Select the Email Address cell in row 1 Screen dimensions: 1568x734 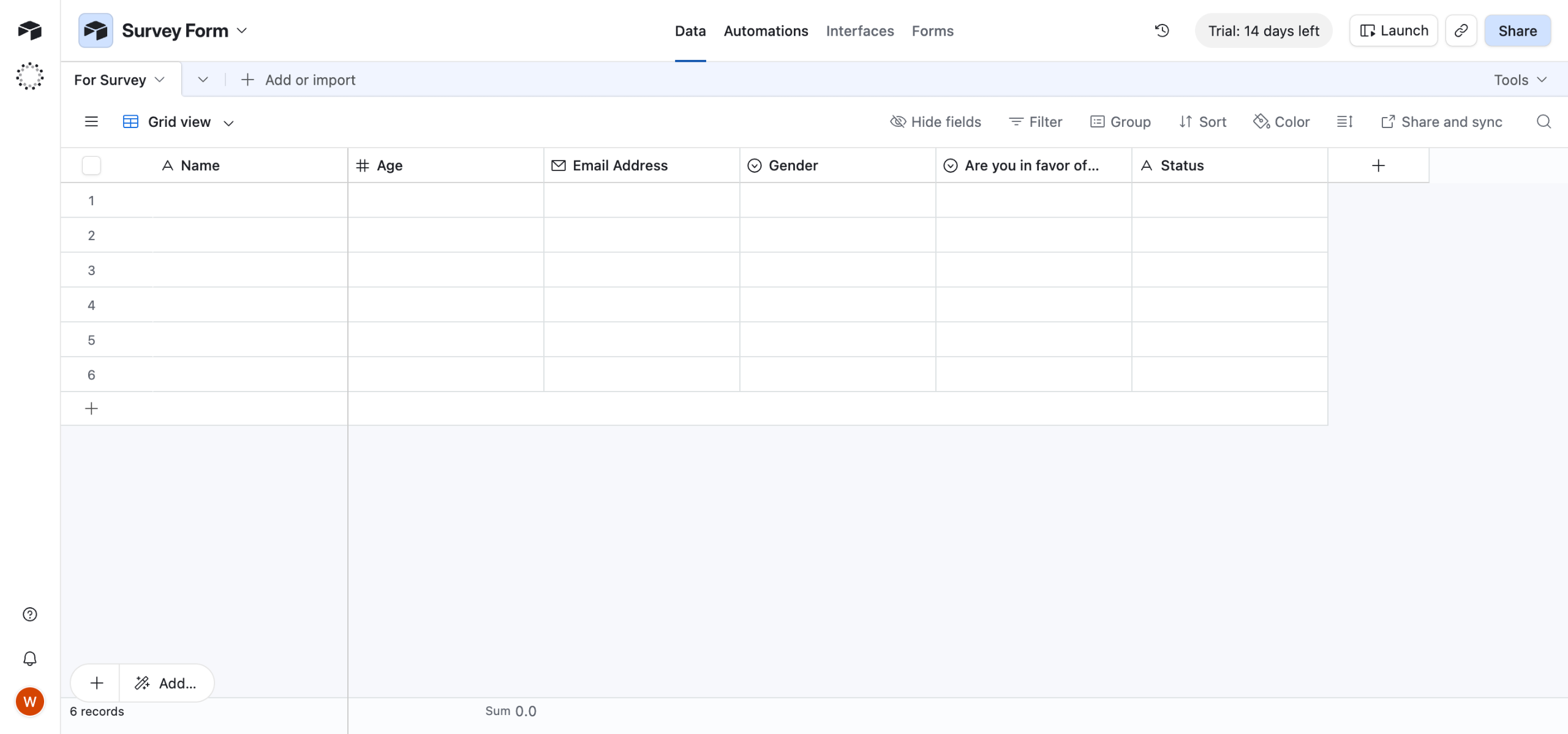[641, 200]
